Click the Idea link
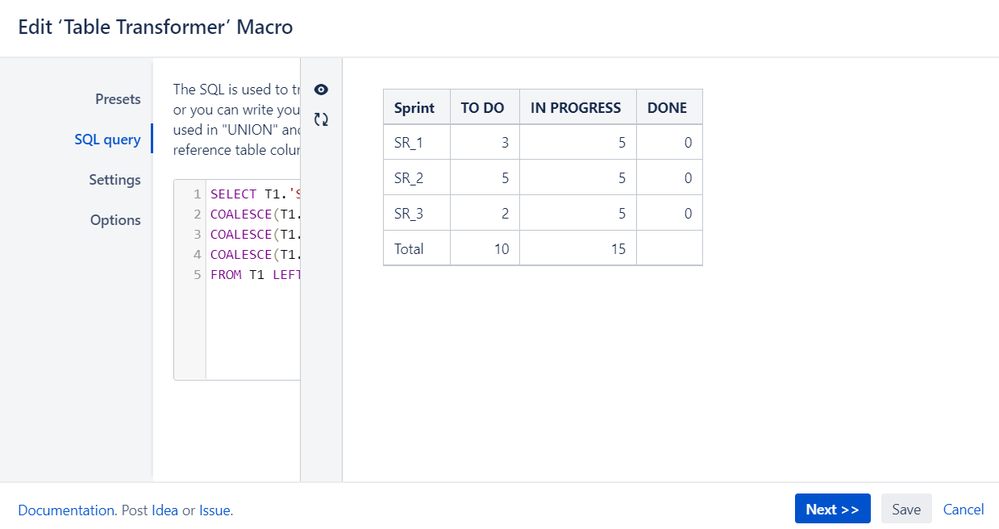The width and height of the screenshot is (999, 529). (x=165, y=510)
